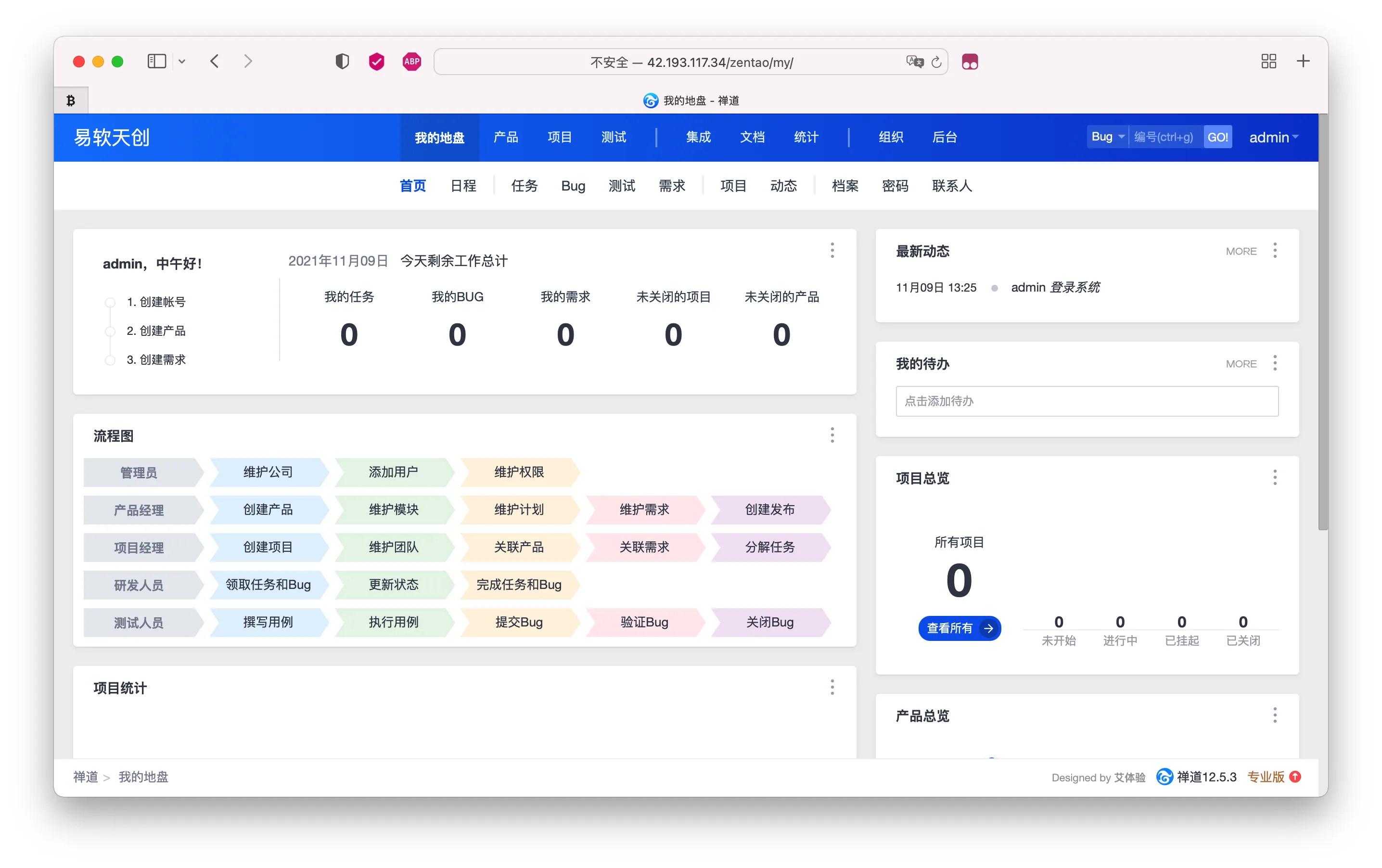Reload the page with refresh icon
Viewport: 1382px width, 868px height.
[x=936, y=62]
